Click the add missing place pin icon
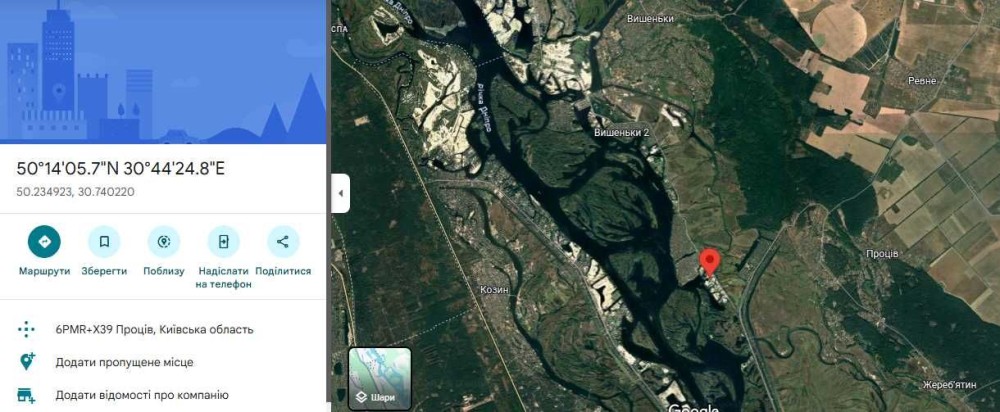The height and width of the screenshot is (412, 1000). pos(26,362)
